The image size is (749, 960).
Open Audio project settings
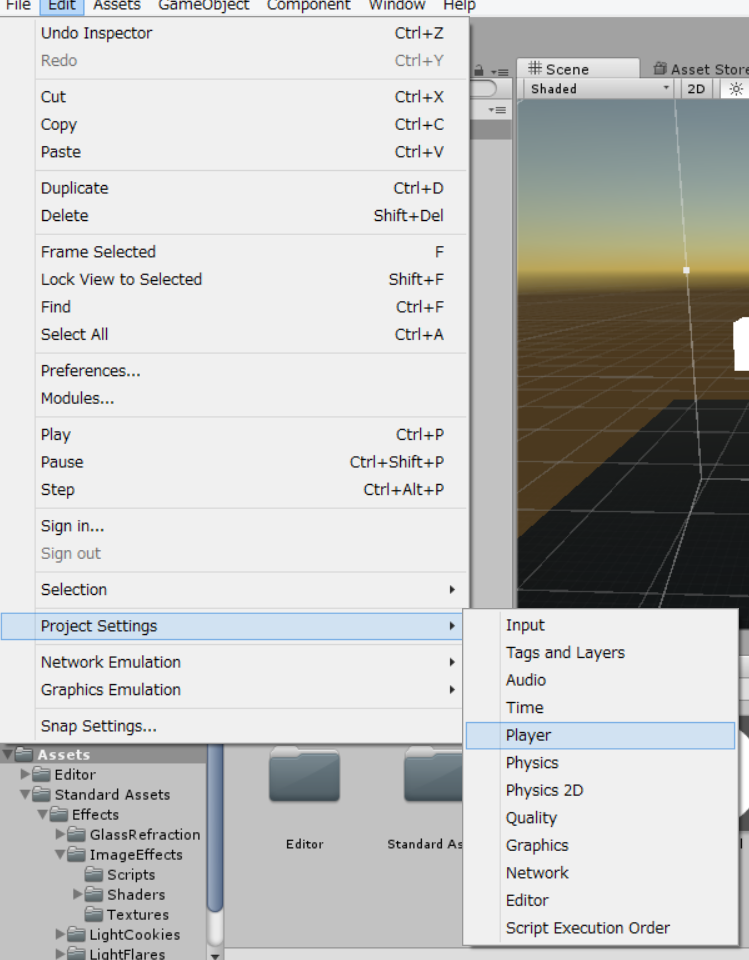click(600, 680)
